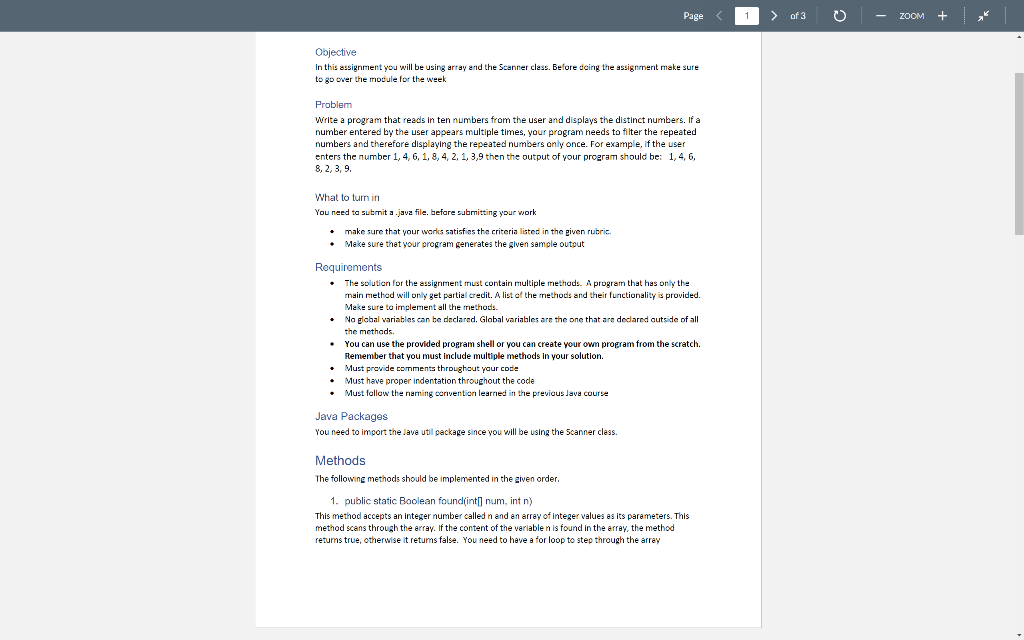
Task: Zoom in with the plus icon
Action: pyautogui.click(x=942, y=16)
